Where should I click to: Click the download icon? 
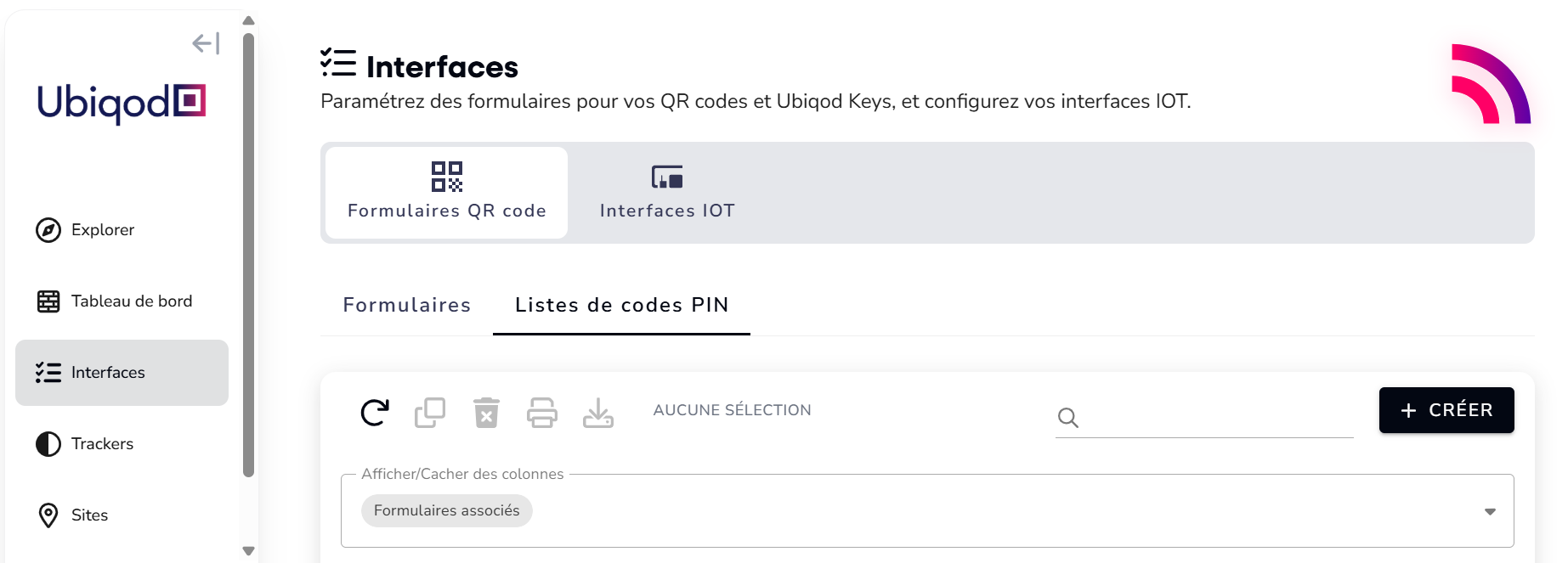point(598,413)
